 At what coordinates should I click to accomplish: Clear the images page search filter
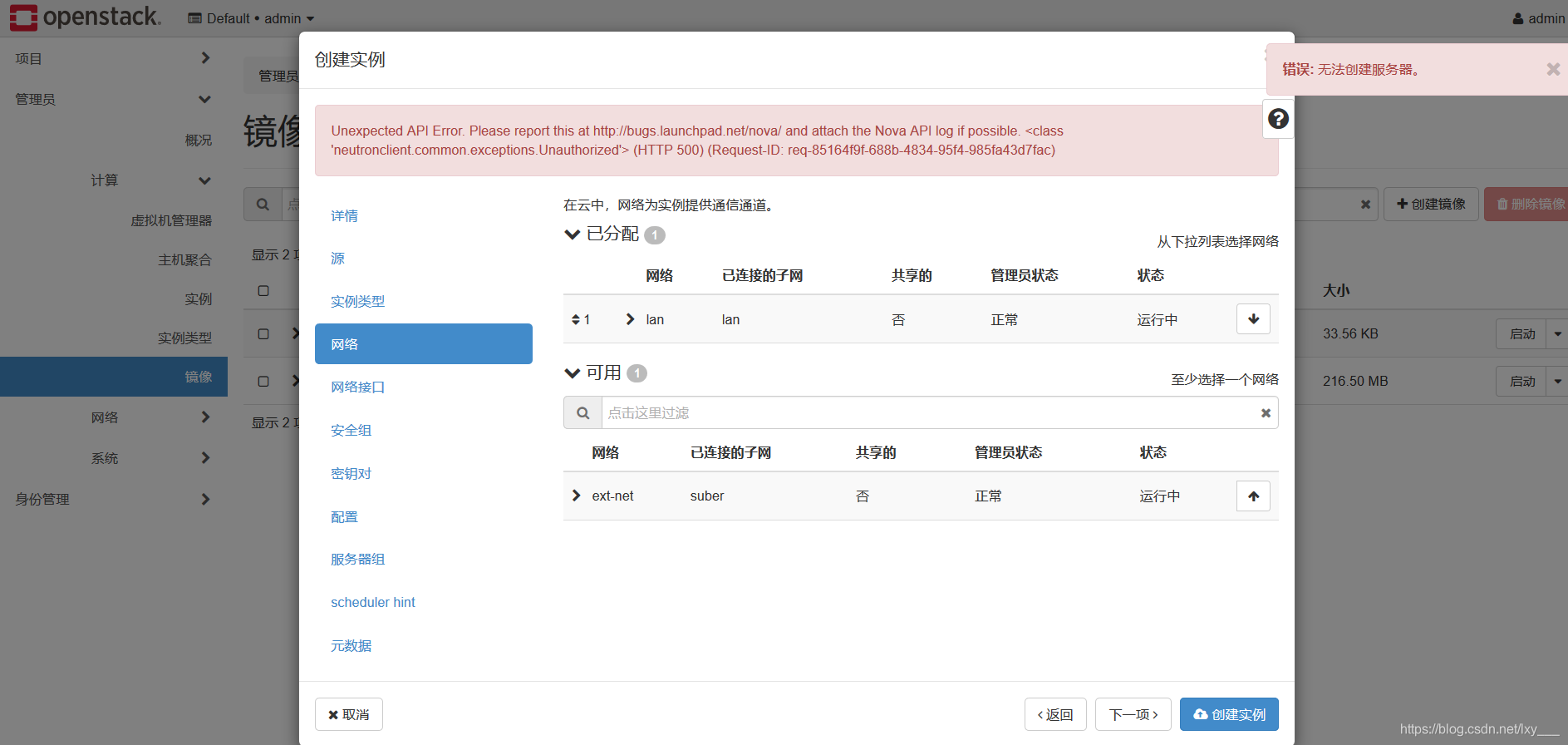click(x=1365, y=205)
